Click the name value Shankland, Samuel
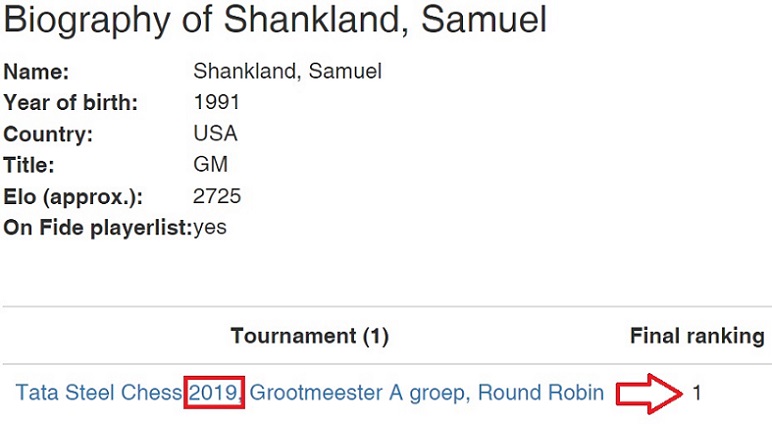 tap(287, 72)
